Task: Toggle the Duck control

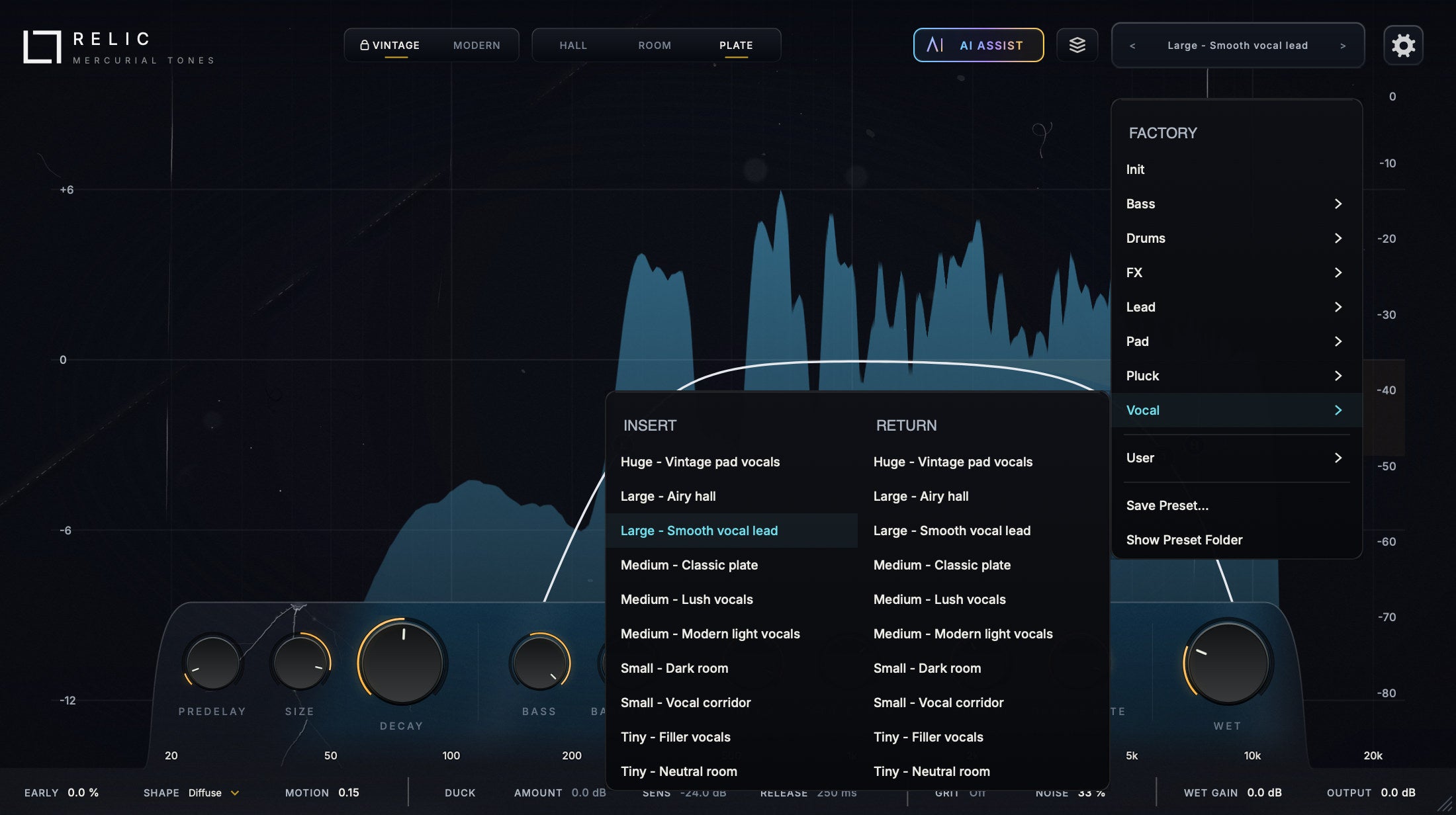Action: tap(460, 793)
